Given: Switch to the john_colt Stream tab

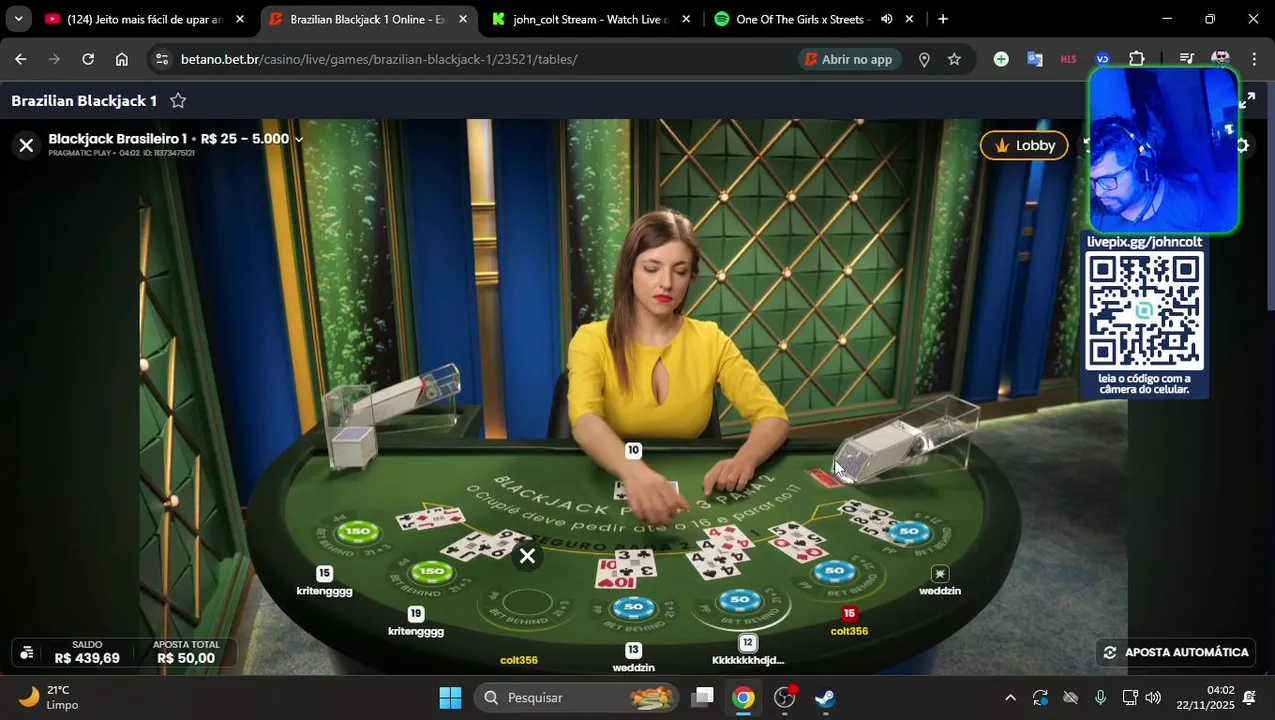Looking at the screenshot, I should [590, 19].
